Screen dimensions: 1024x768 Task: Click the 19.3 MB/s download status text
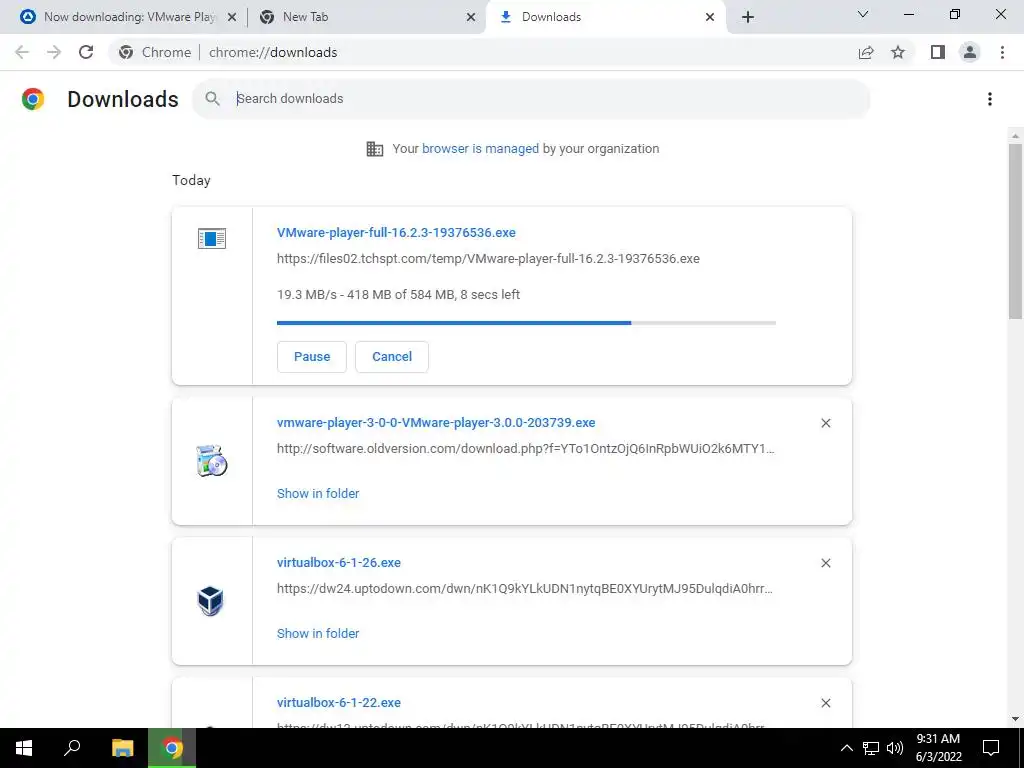(x=398, y=295)
